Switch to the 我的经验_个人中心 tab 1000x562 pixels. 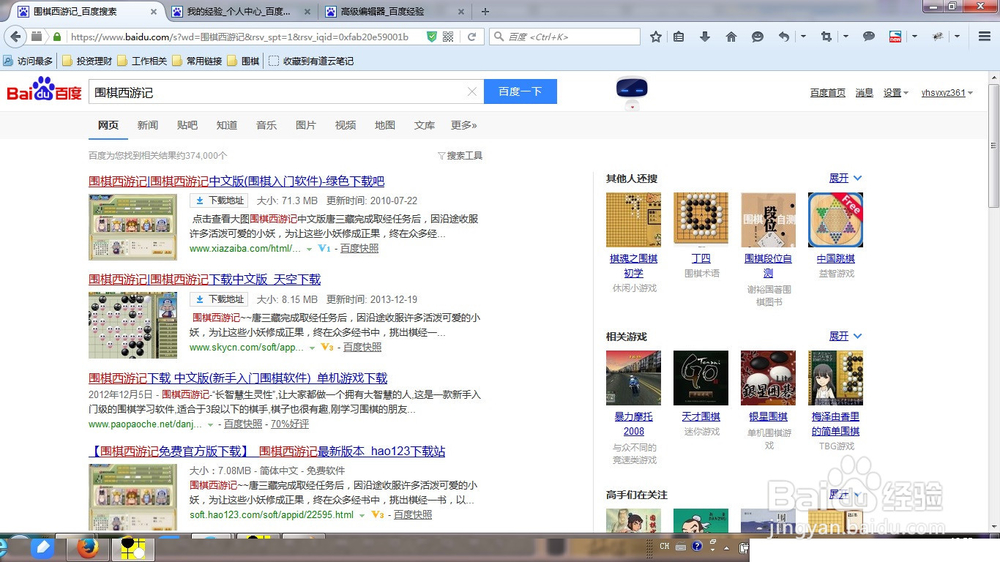(x=239, y=11)
